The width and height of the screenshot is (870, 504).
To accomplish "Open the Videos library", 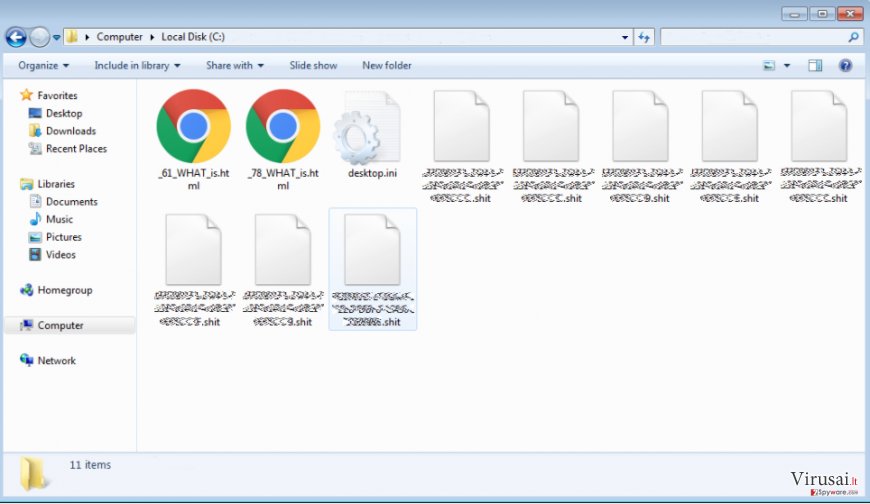I will coord(52,255).
